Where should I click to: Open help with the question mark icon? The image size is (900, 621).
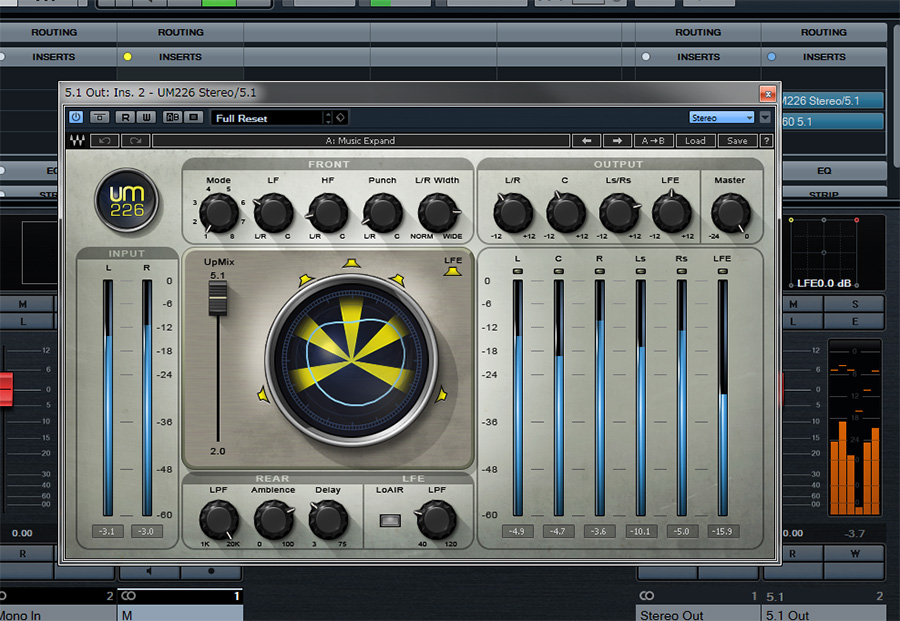(766, 141)
